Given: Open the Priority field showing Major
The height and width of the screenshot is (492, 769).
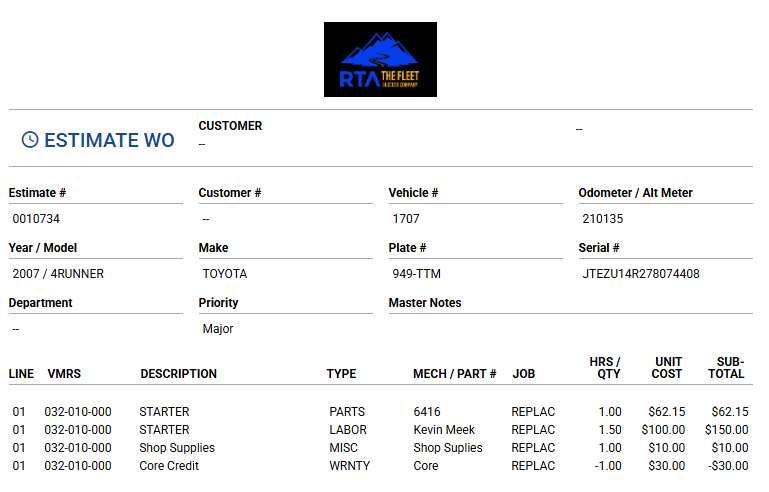Looking at the screenshot, I should 218,328.
